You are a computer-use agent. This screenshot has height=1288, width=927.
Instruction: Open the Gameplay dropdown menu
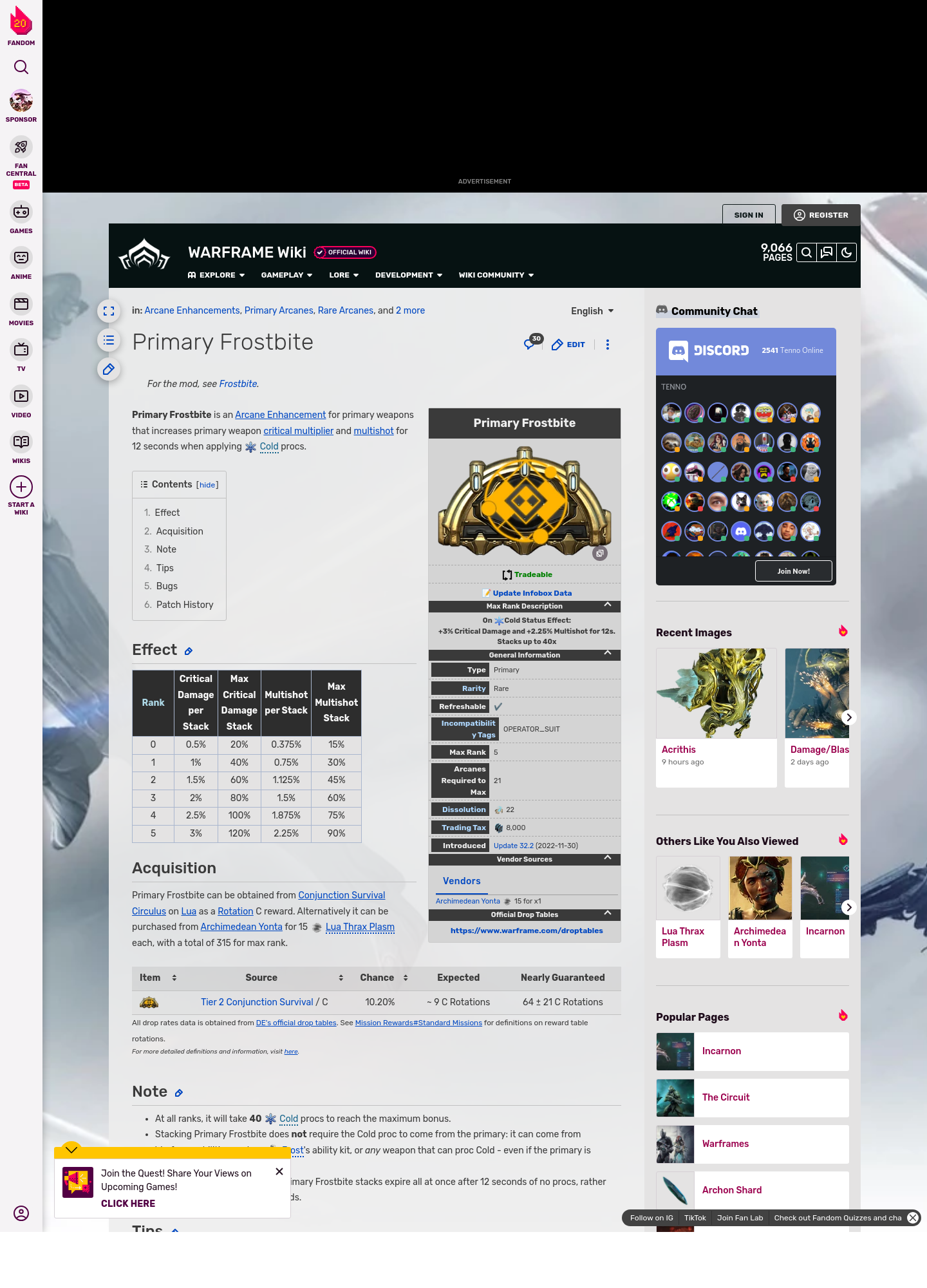click(286, 275)
